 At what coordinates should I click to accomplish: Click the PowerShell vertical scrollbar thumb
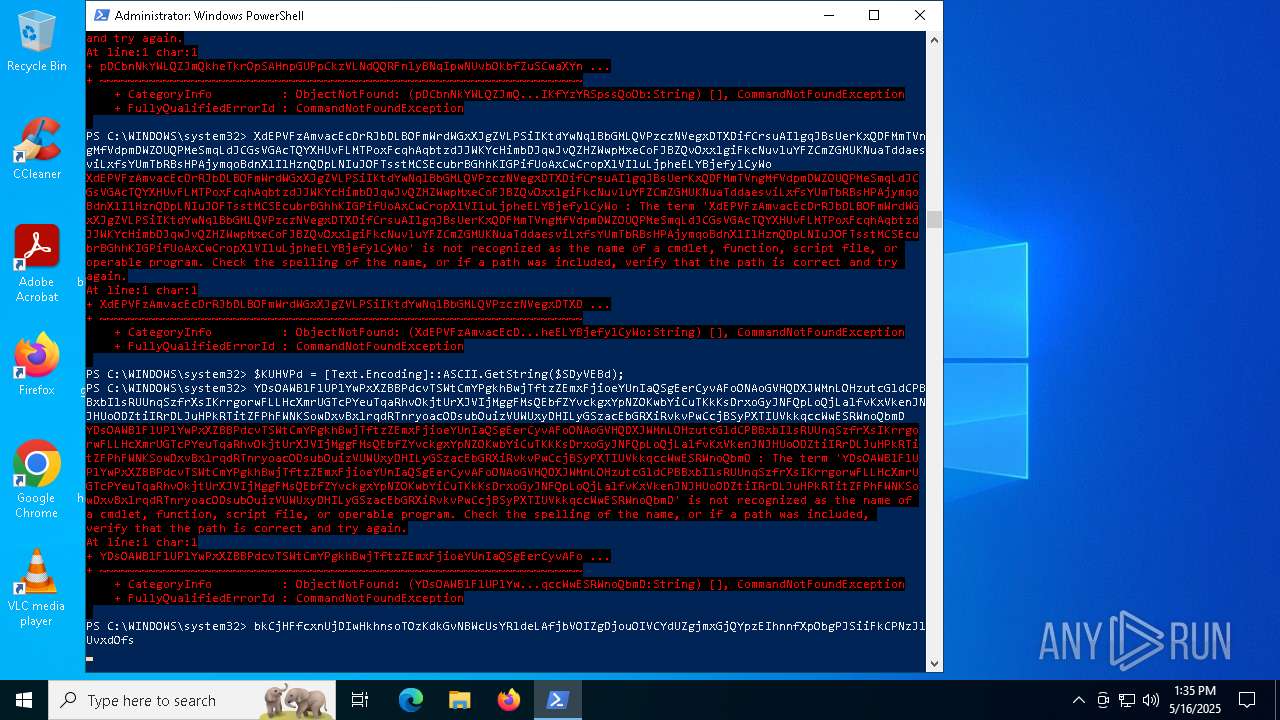[x=934, y=219]
